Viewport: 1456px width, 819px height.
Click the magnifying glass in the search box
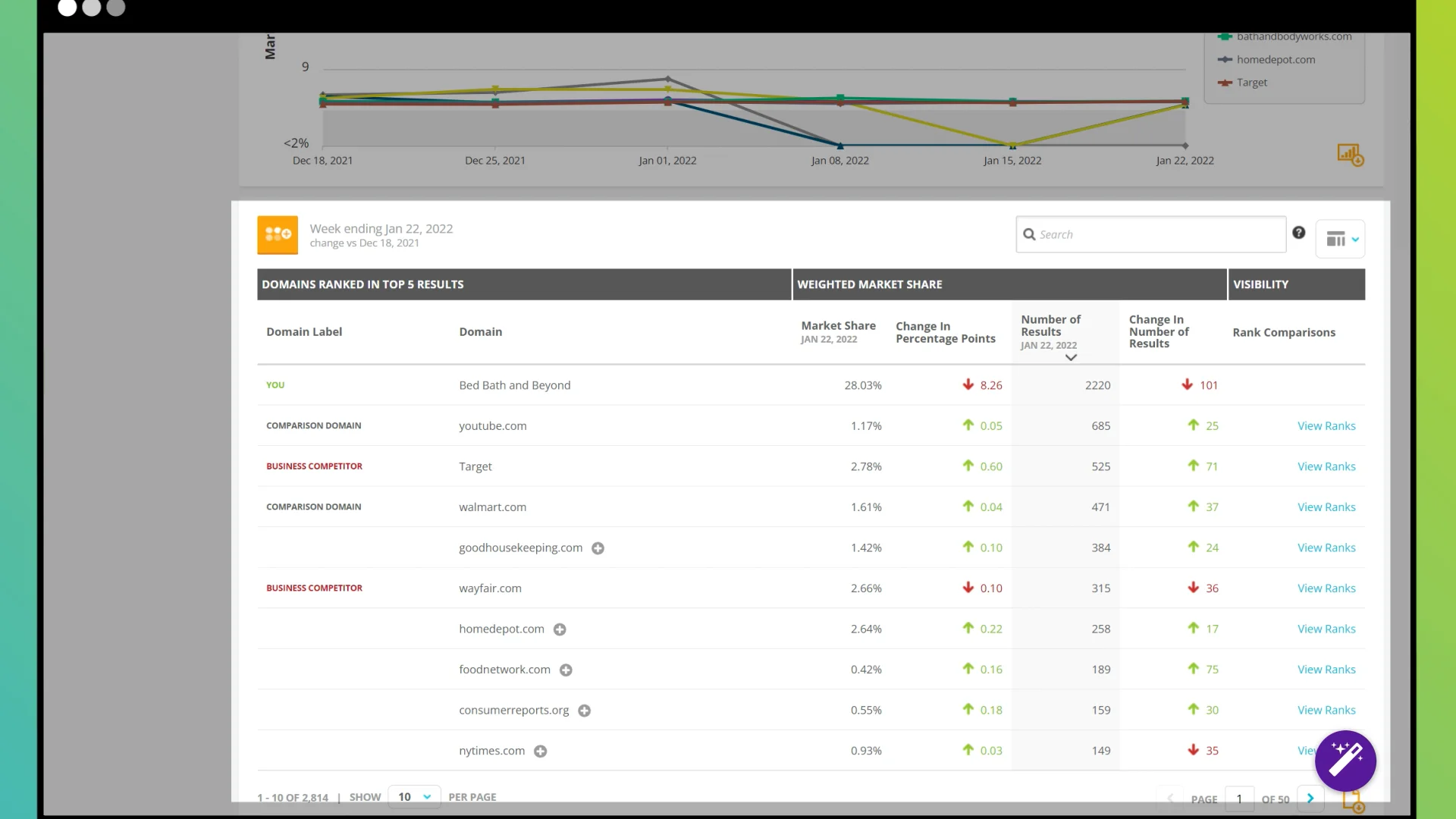point(1030,234)
